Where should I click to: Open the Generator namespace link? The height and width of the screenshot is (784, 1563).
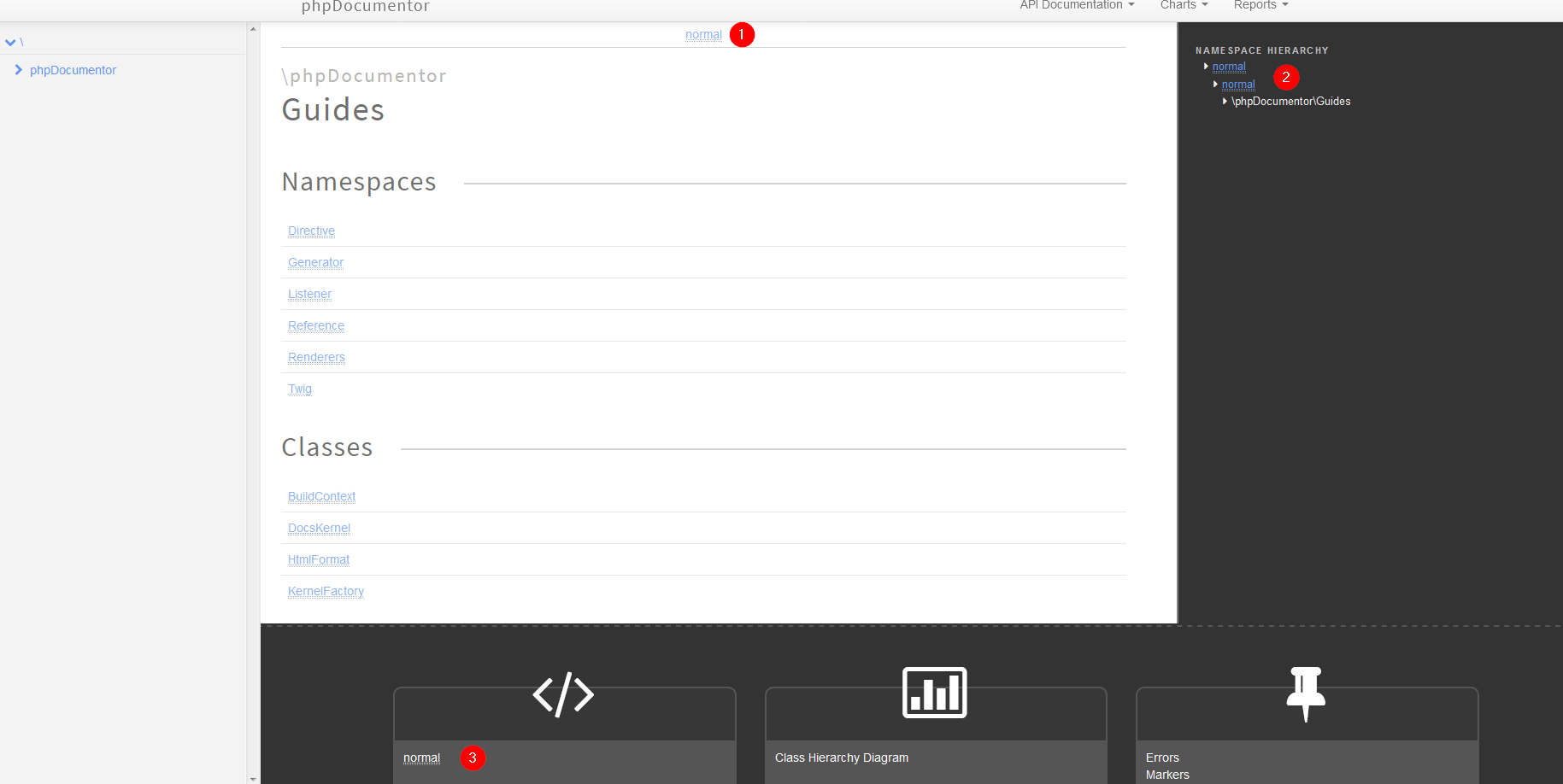315,262
